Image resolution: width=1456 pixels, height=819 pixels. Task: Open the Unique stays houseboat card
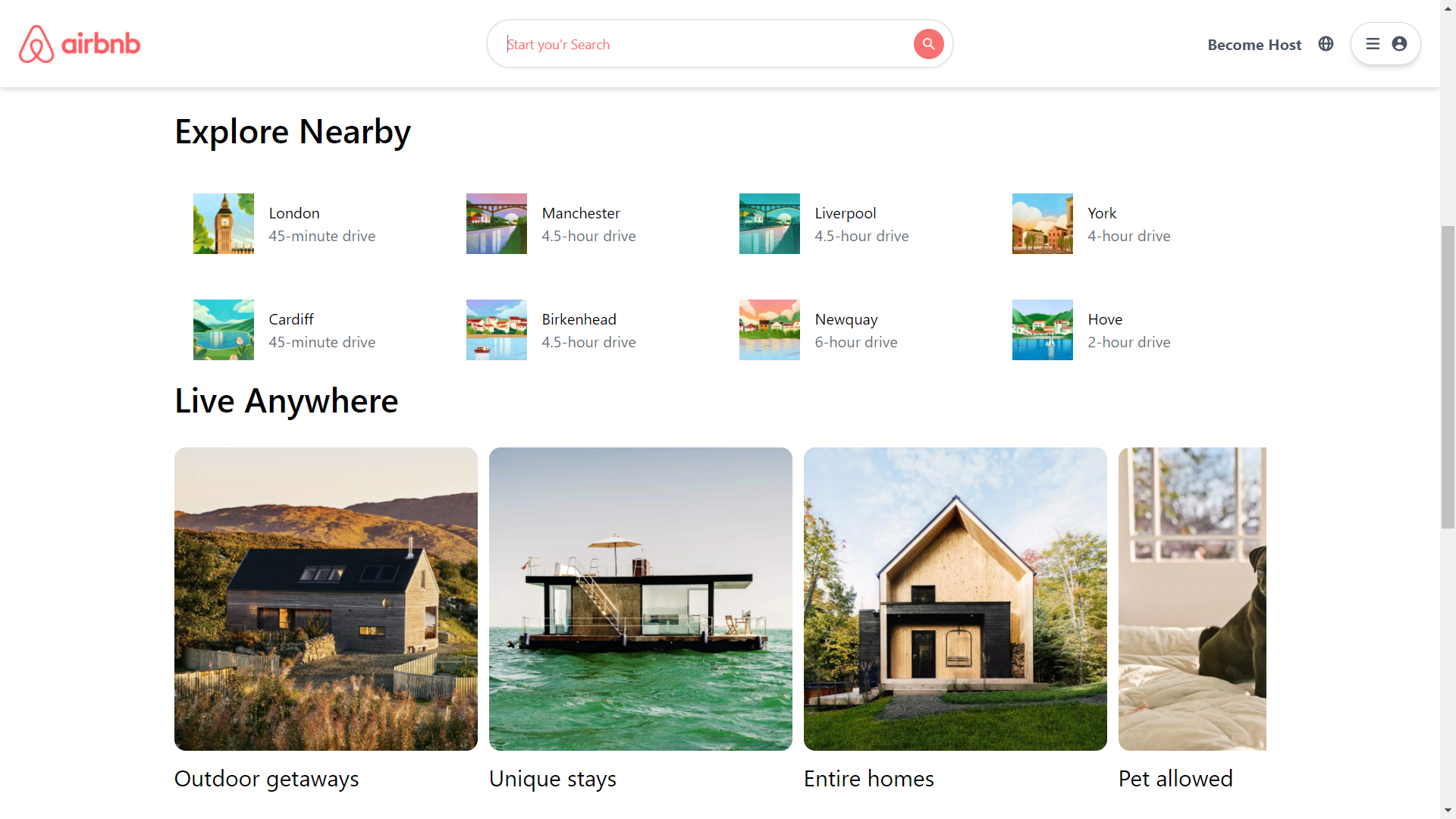[x=641, y=599]
